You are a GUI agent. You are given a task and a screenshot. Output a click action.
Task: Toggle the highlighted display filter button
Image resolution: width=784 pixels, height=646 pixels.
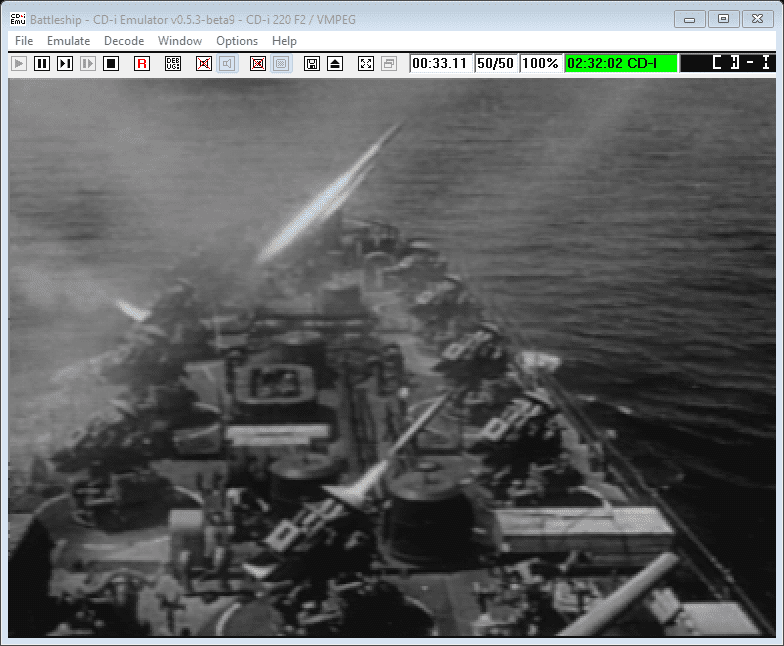pos(281,63)
